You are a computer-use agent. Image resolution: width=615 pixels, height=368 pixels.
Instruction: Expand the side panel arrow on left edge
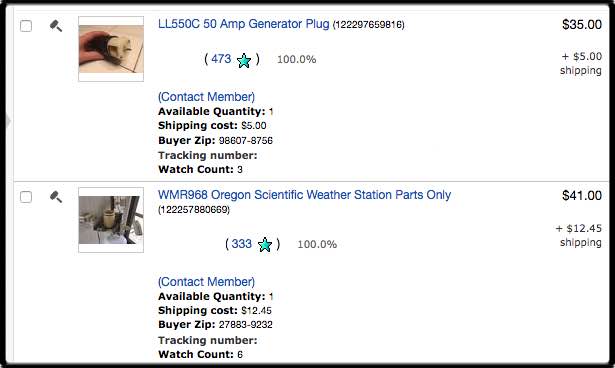tap(8, 121)
